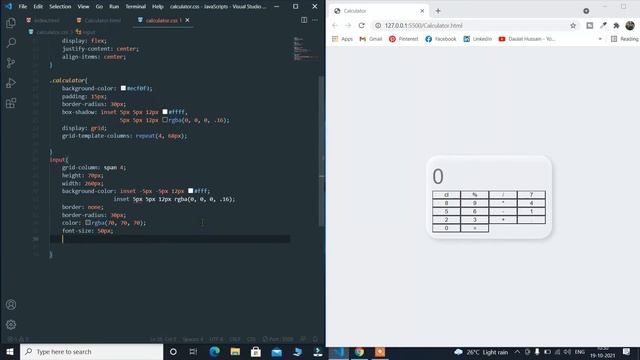Open the Windows Start menu
The height and width of the screenshot is (360, 640).
click(10, 351)
